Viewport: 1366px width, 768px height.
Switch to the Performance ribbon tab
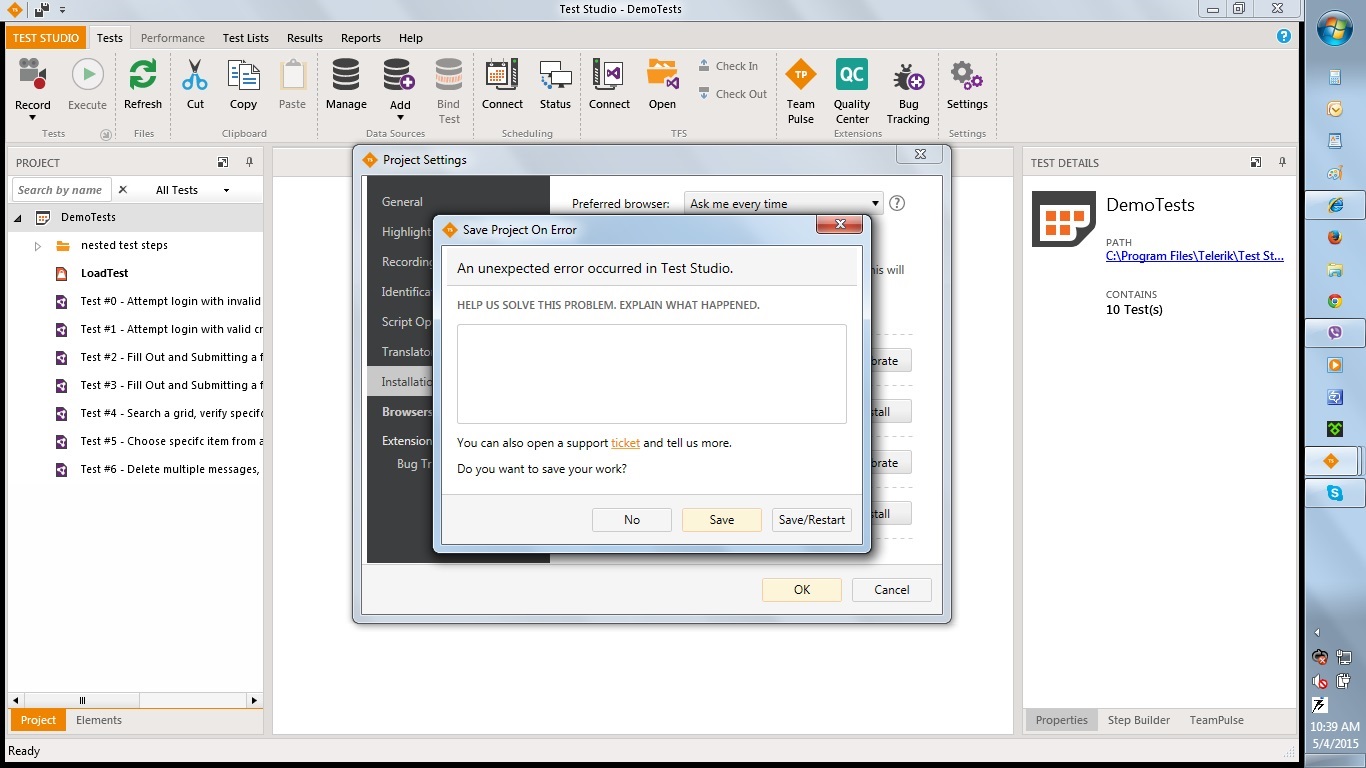(173, 38)
